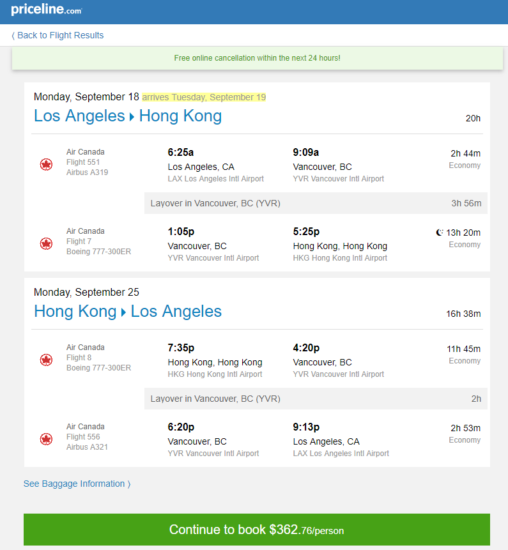
Task: Click Air Canada logo for Flight 551
Action: [46, 164]
